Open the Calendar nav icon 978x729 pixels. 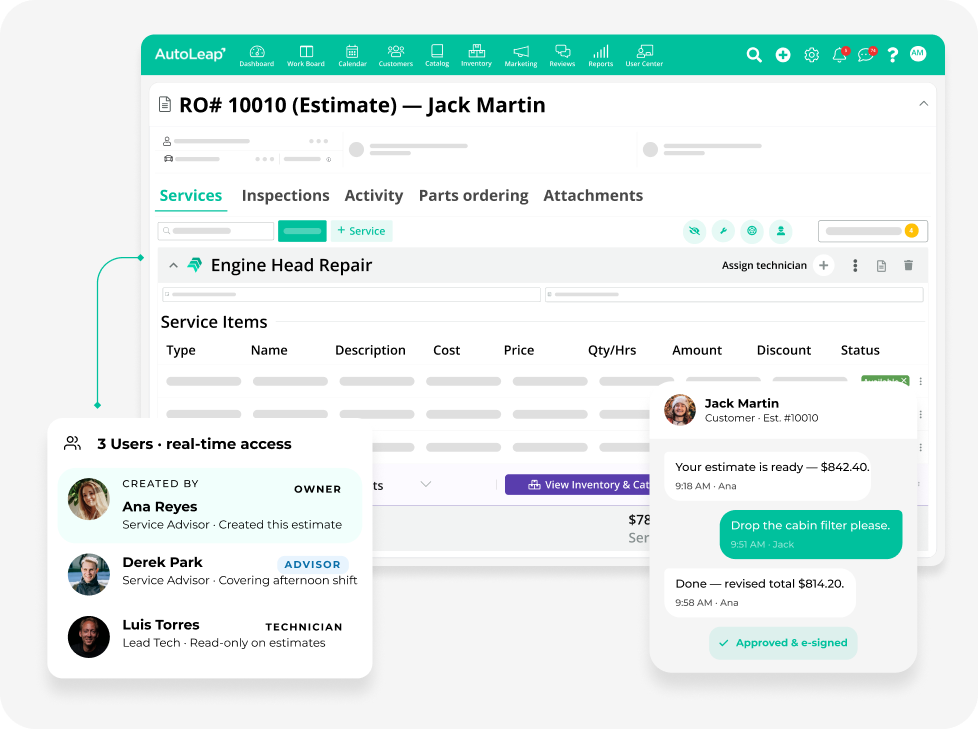(352, 55)
